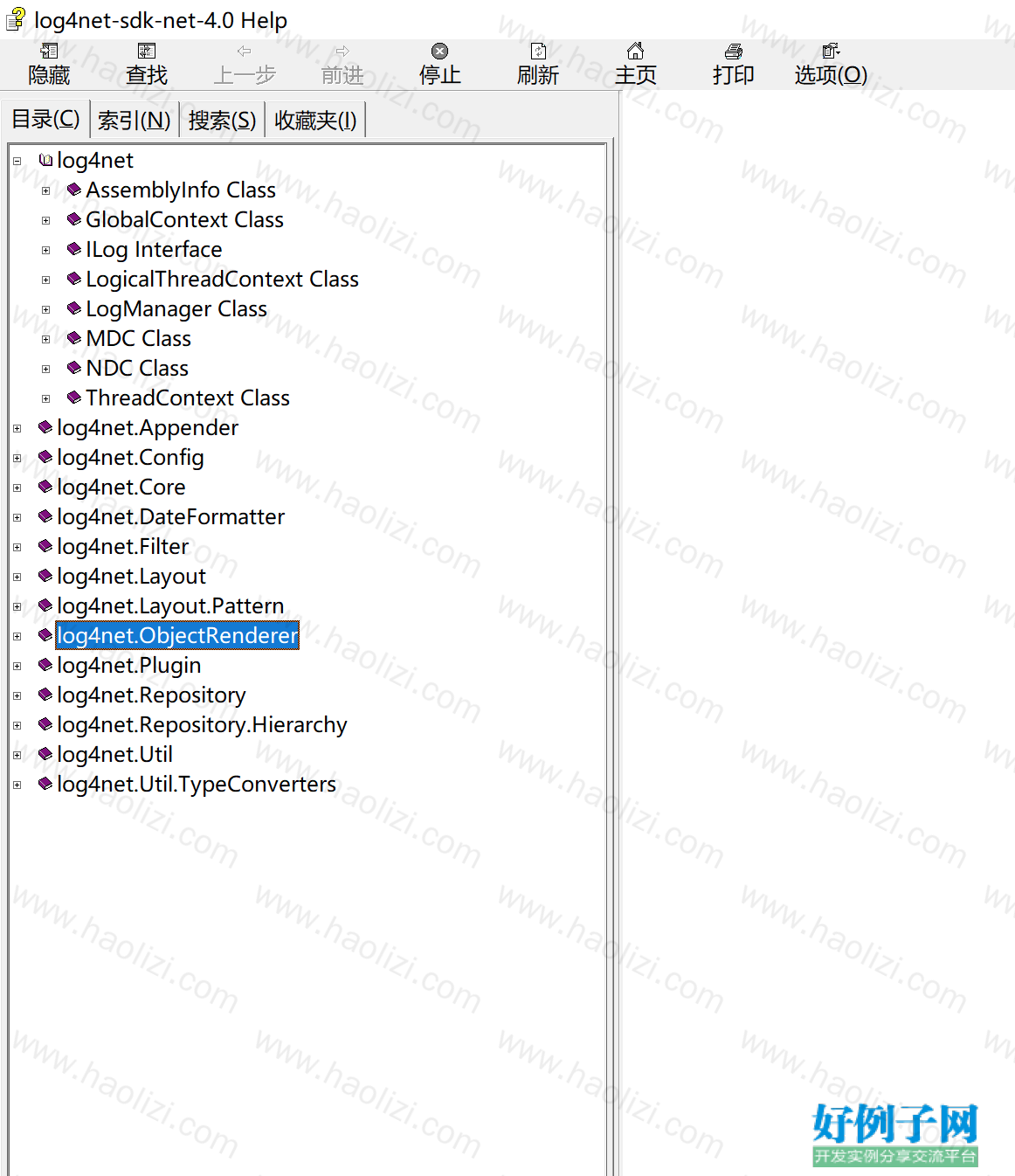Click the LogicalThreadContext Class book icon
The height and width of the screenshot is (1176, 1015).
point(74,279)
